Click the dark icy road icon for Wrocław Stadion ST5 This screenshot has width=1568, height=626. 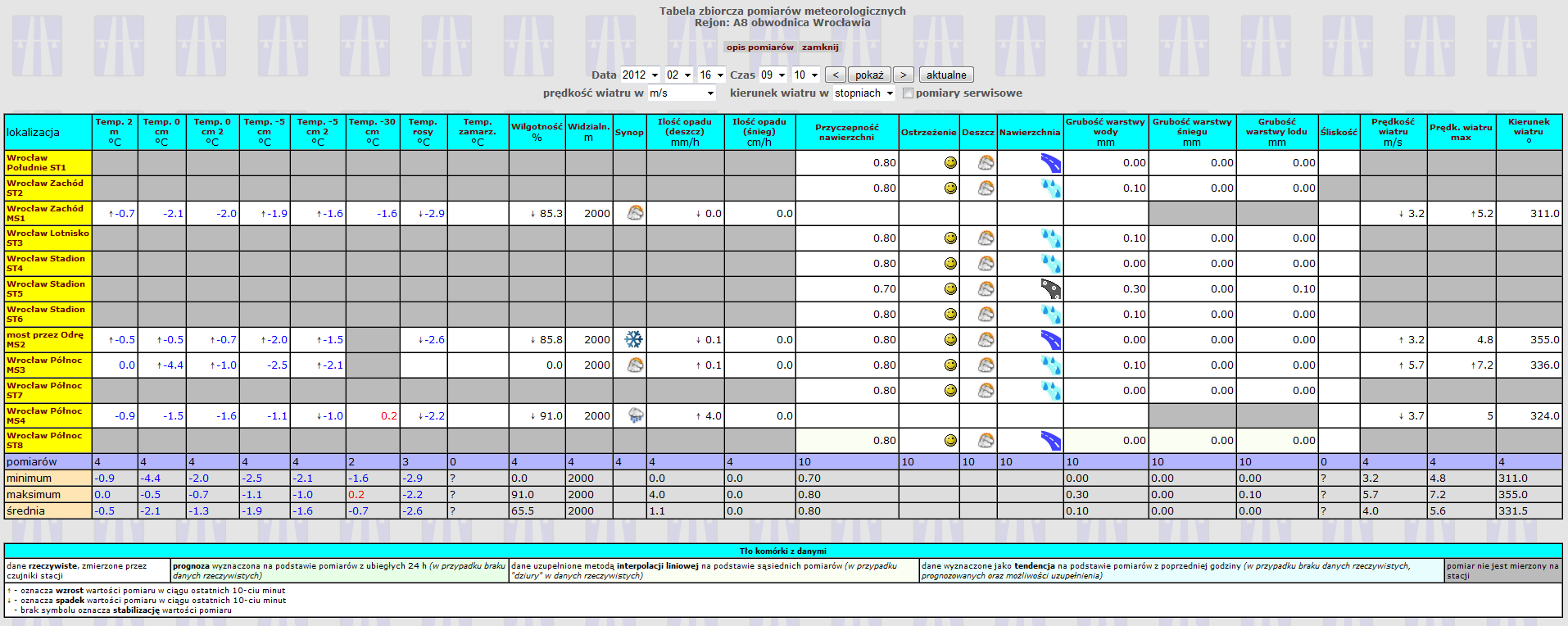coord(1050,288)
